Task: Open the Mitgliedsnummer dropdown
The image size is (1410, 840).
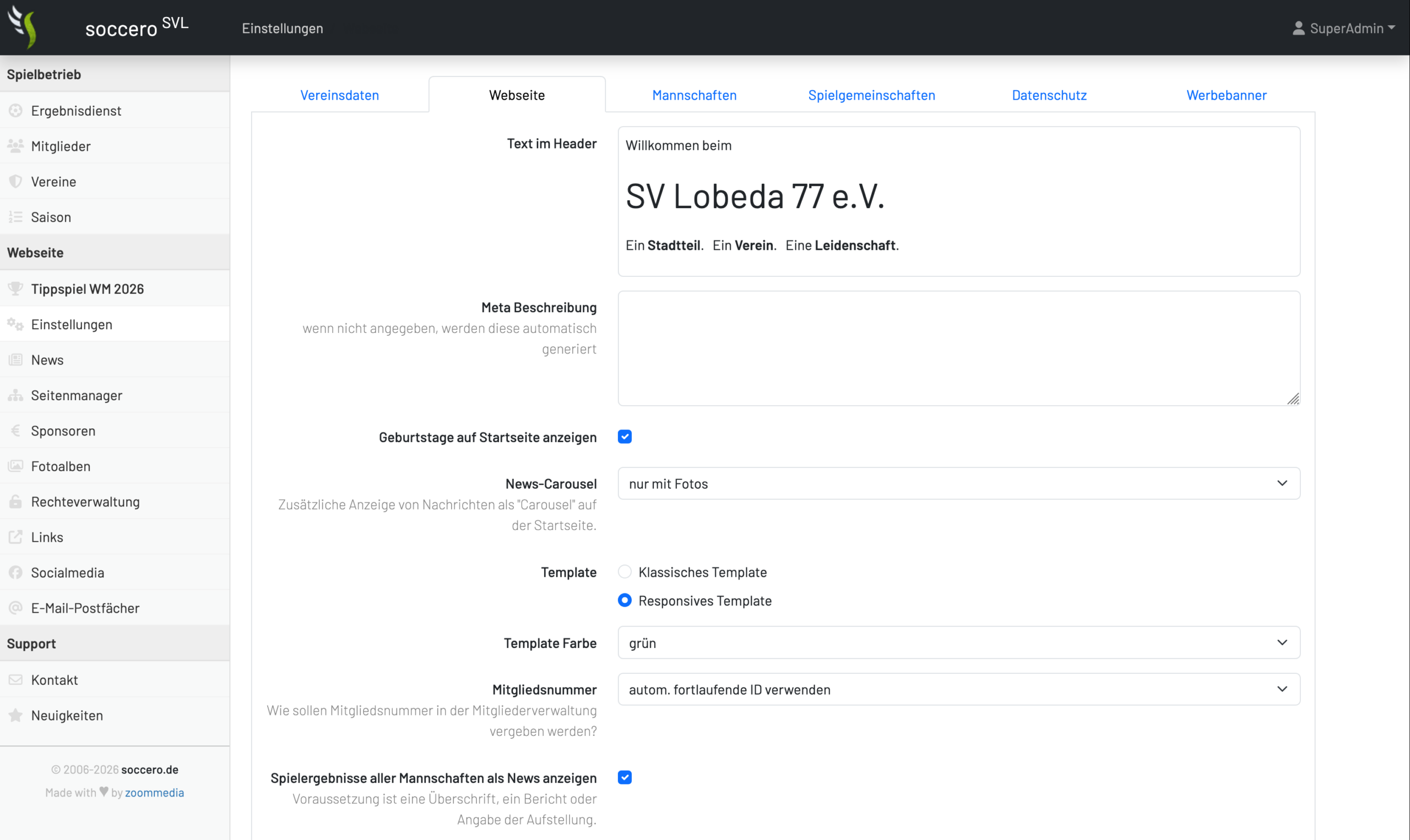Action: (x=959, y=689)
